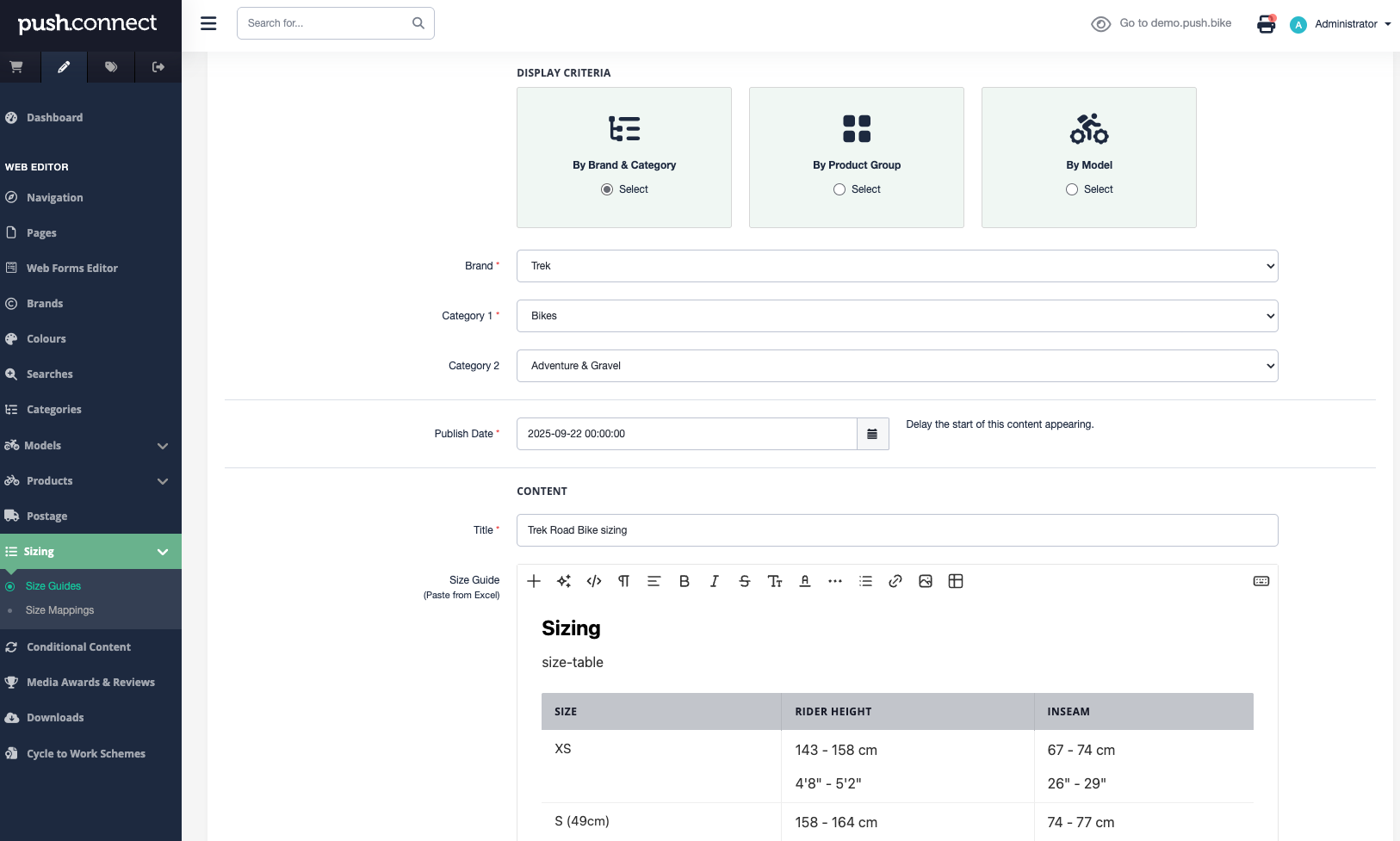
Task: Click the italic formatting icon
Action: click(714, 581)
